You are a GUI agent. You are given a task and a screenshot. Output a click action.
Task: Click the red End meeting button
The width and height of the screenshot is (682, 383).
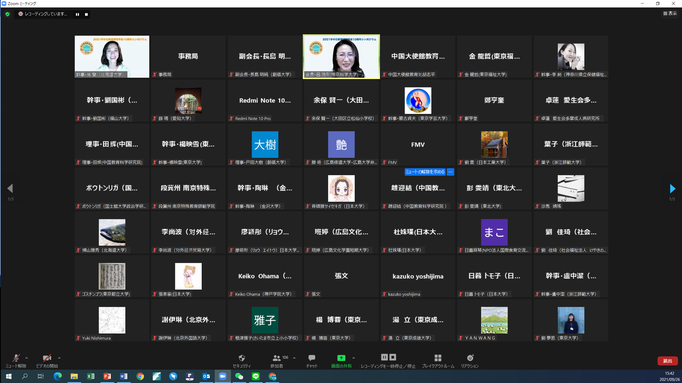pos(667,361)
